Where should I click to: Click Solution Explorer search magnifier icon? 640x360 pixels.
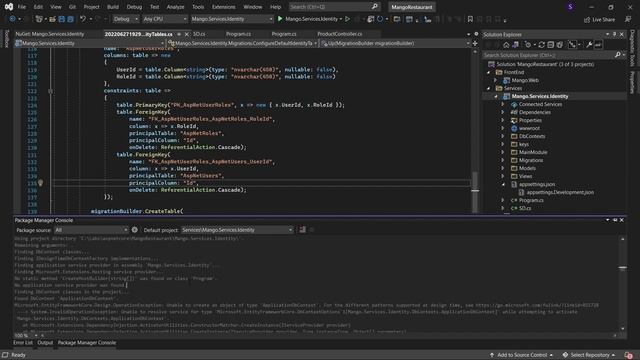pyautogui.click(x=618, y=55)
